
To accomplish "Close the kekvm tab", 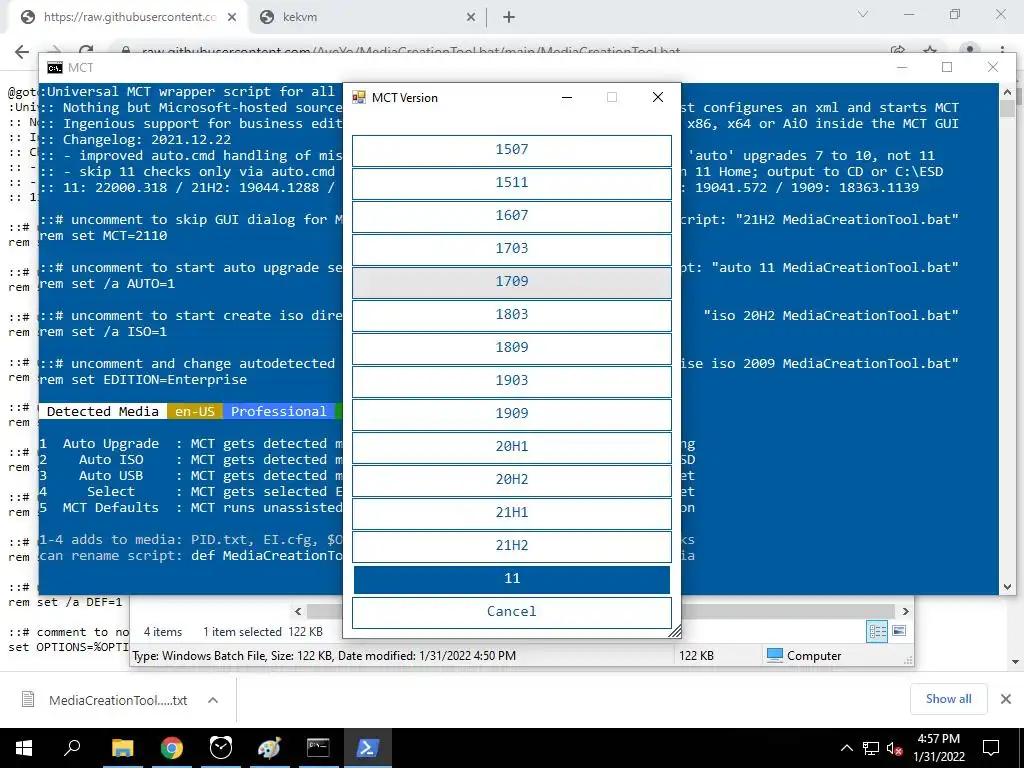I will tap(471, 18).
